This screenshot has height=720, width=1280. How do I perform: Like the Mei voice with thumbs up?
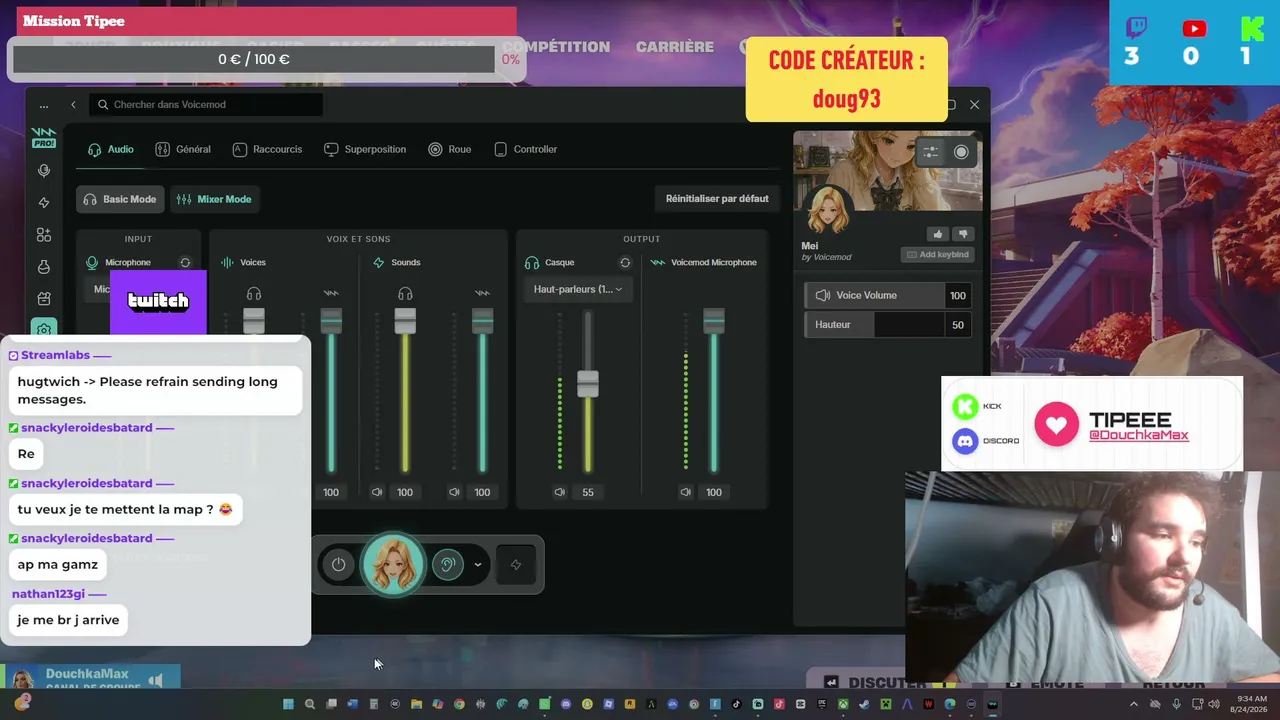(937, 234)
